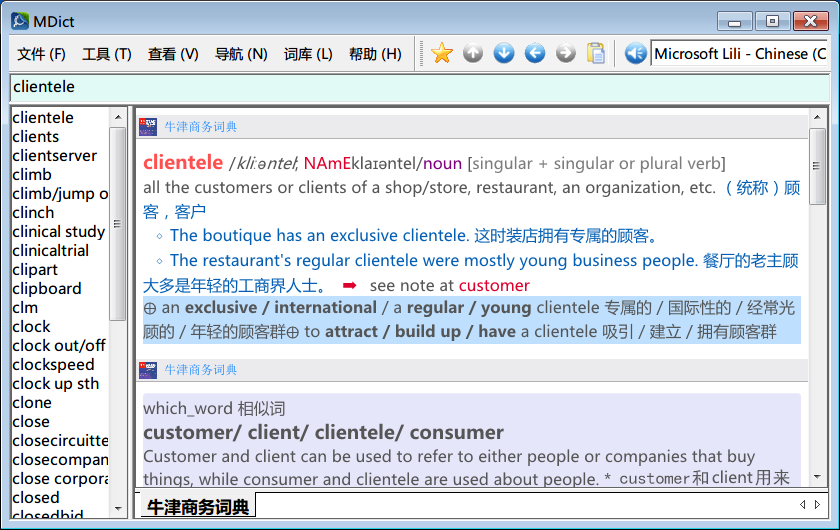Click word list scrollbar up arrow
The width and height of the screenshot is (840, 530).
(118, 117)
